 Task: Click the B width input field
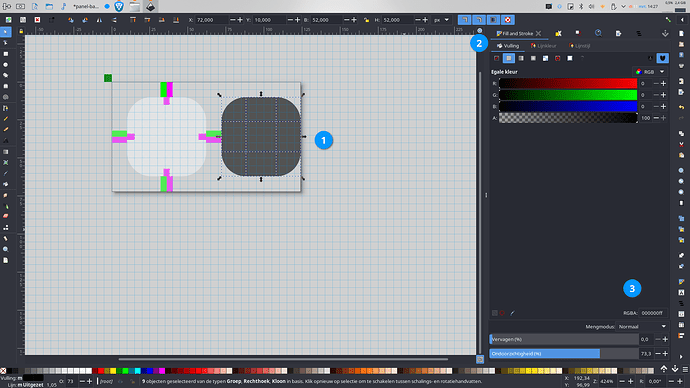pos(326,20)
